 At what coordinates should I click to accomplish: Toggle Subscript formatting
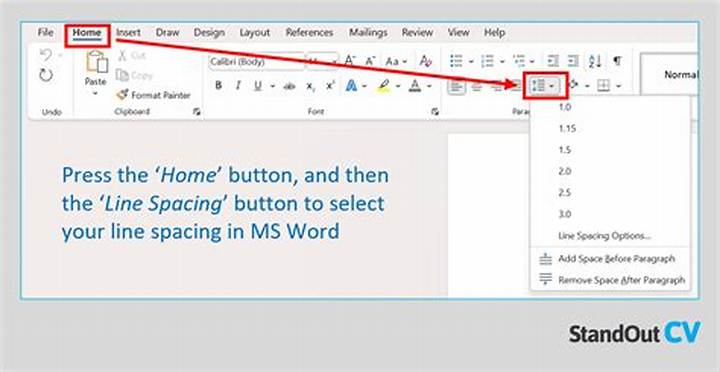pos(310,86)
